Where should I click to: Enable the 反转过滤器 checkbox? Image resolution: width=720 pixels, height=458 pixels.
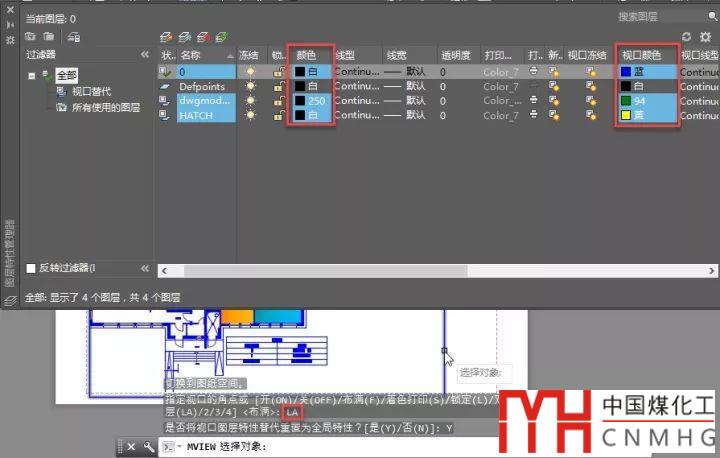(x=31, y=268)
